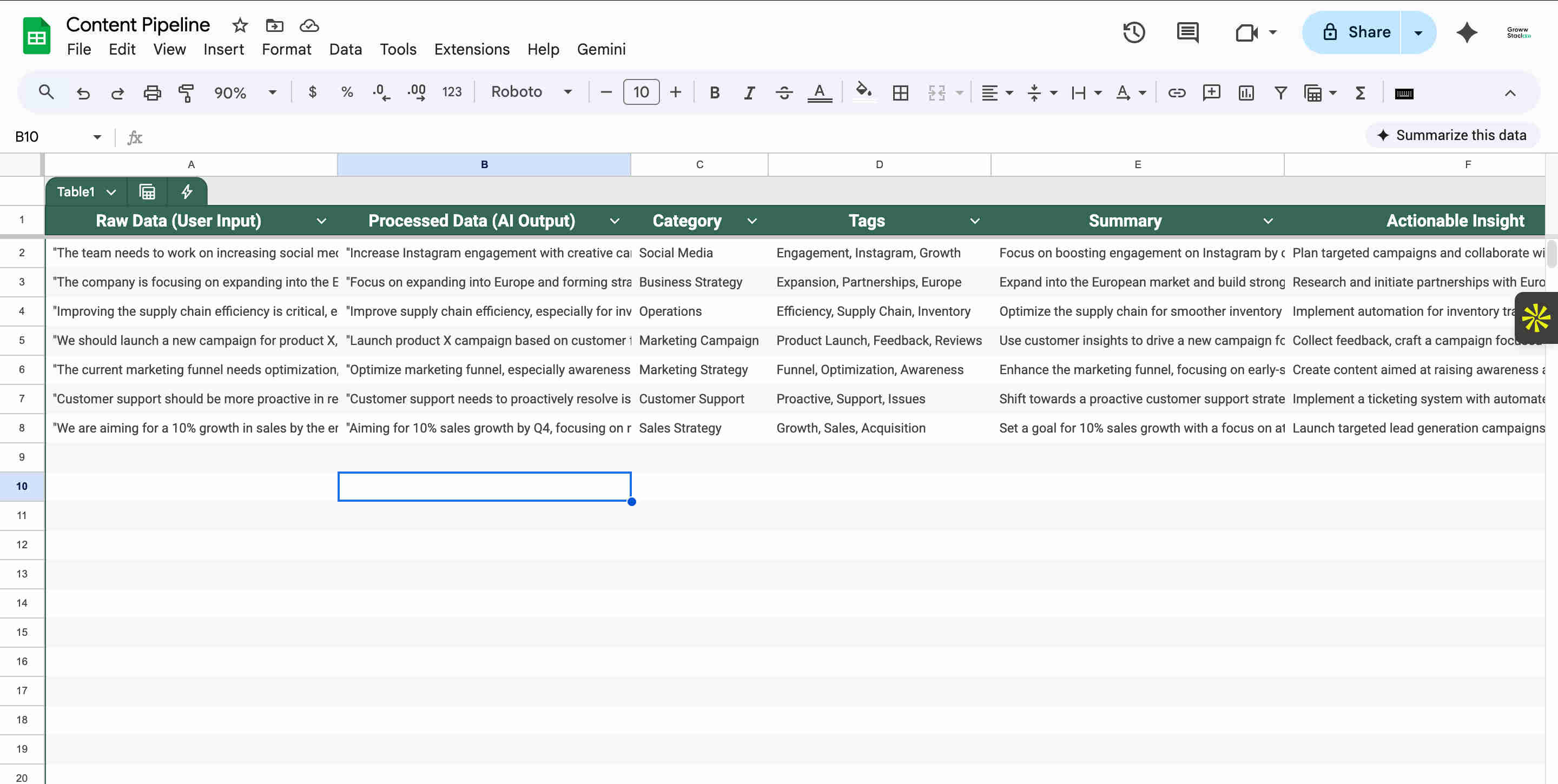Open the Google Sheets home icon
Screen dimensions: 1558x784
[36, 36]
